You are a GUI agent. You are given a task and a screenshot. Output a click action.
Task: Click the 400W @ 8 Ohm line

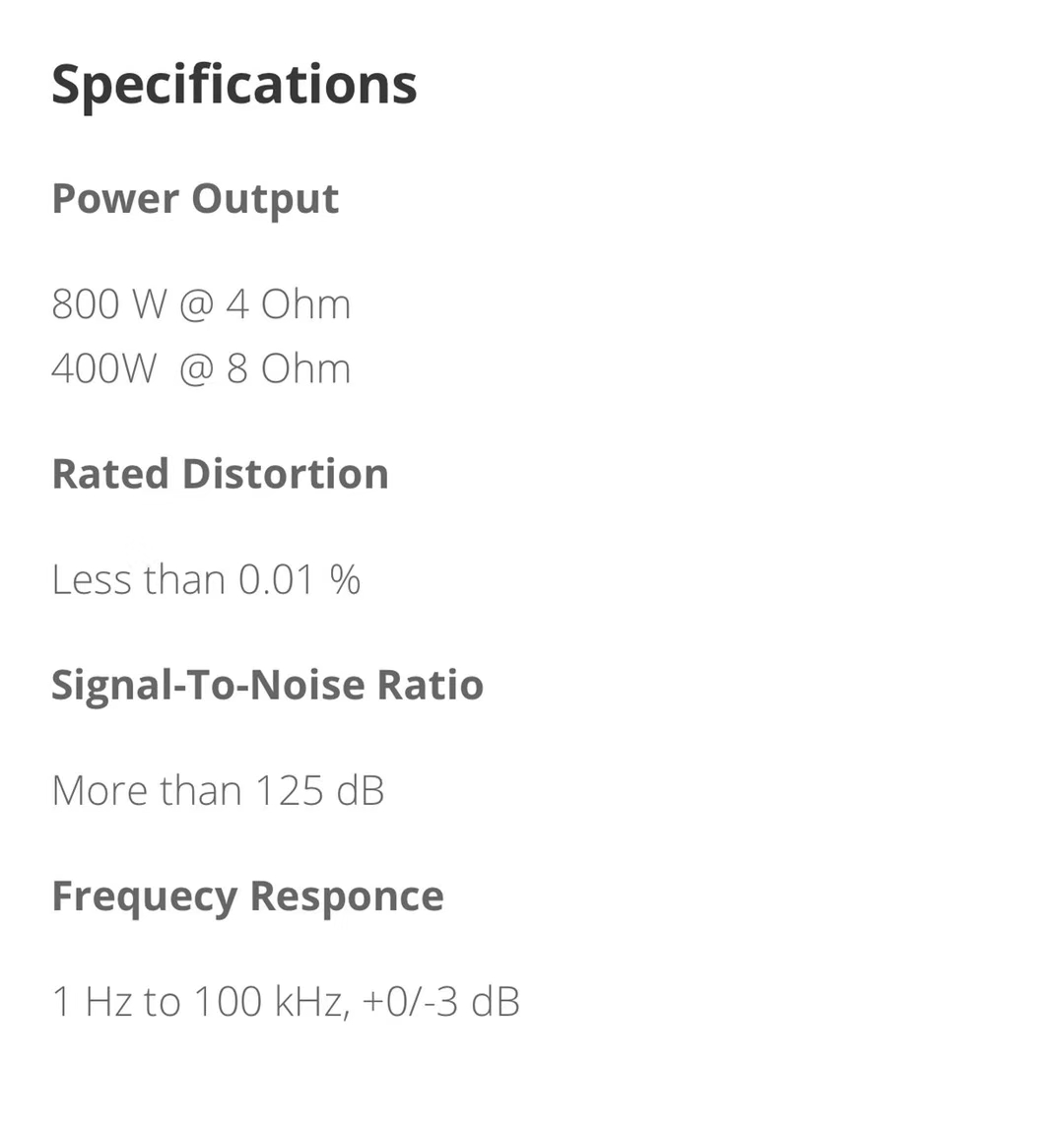coord(201,368)
